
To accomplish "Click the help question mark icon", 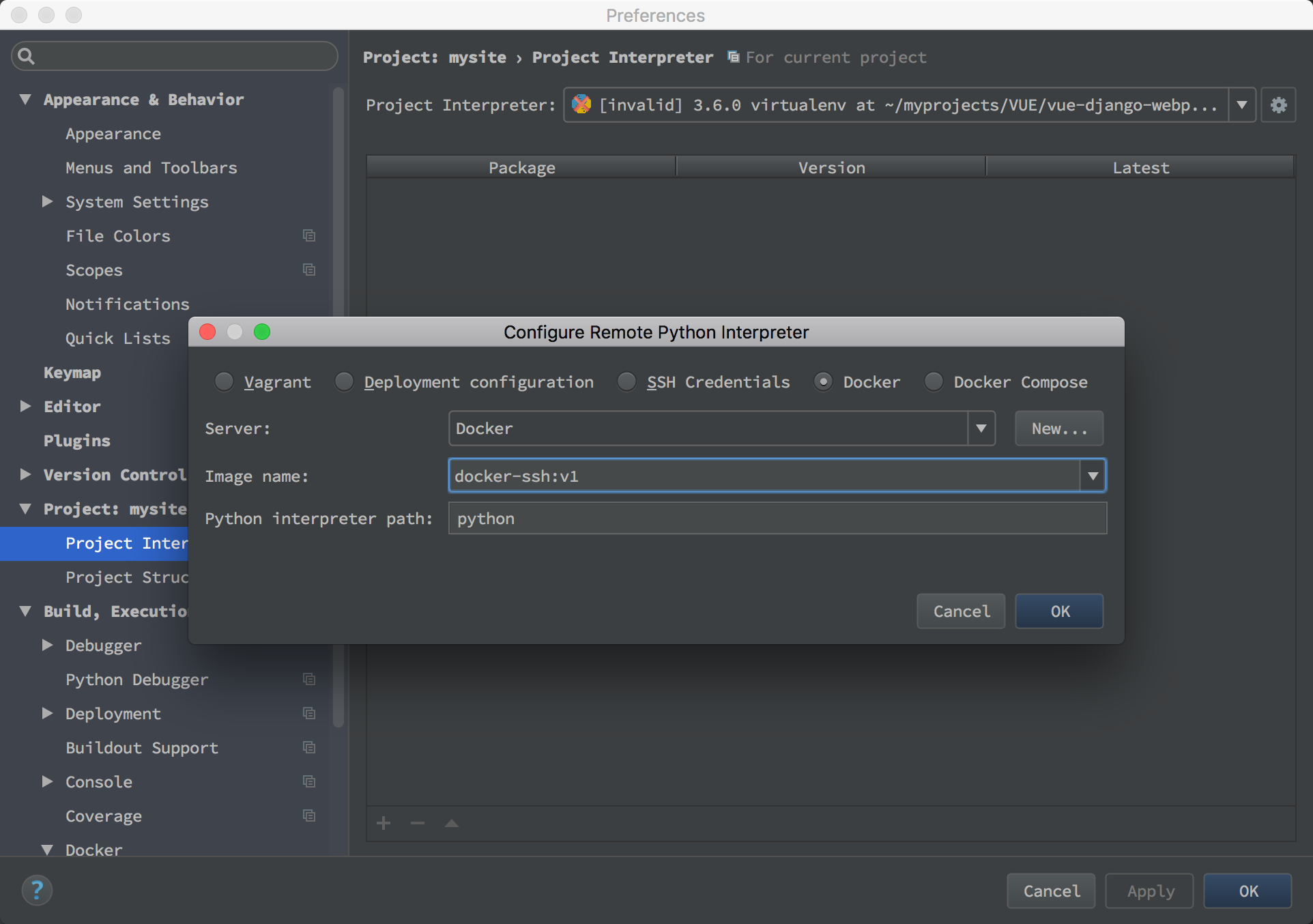I will 37,890.
